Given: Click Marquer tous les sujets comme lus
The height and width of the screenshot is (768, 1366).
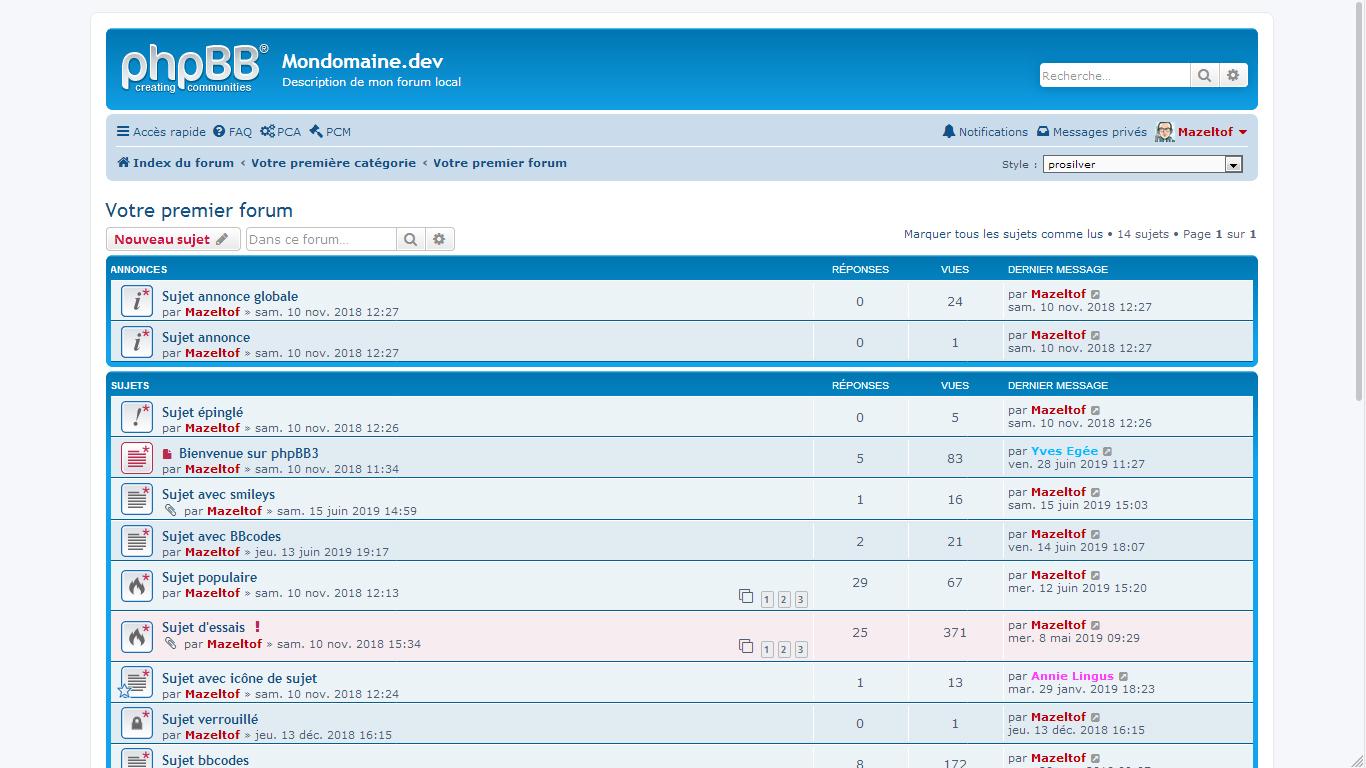Looking at the screenshot, I should coord(1003,234).
